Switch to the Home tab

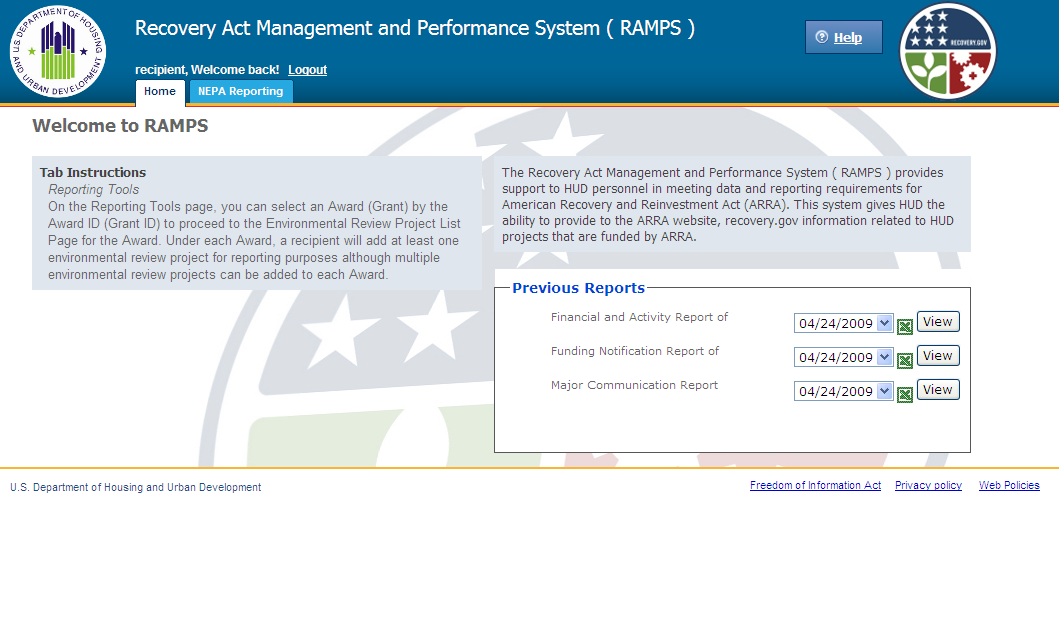(x=160, y=92)
